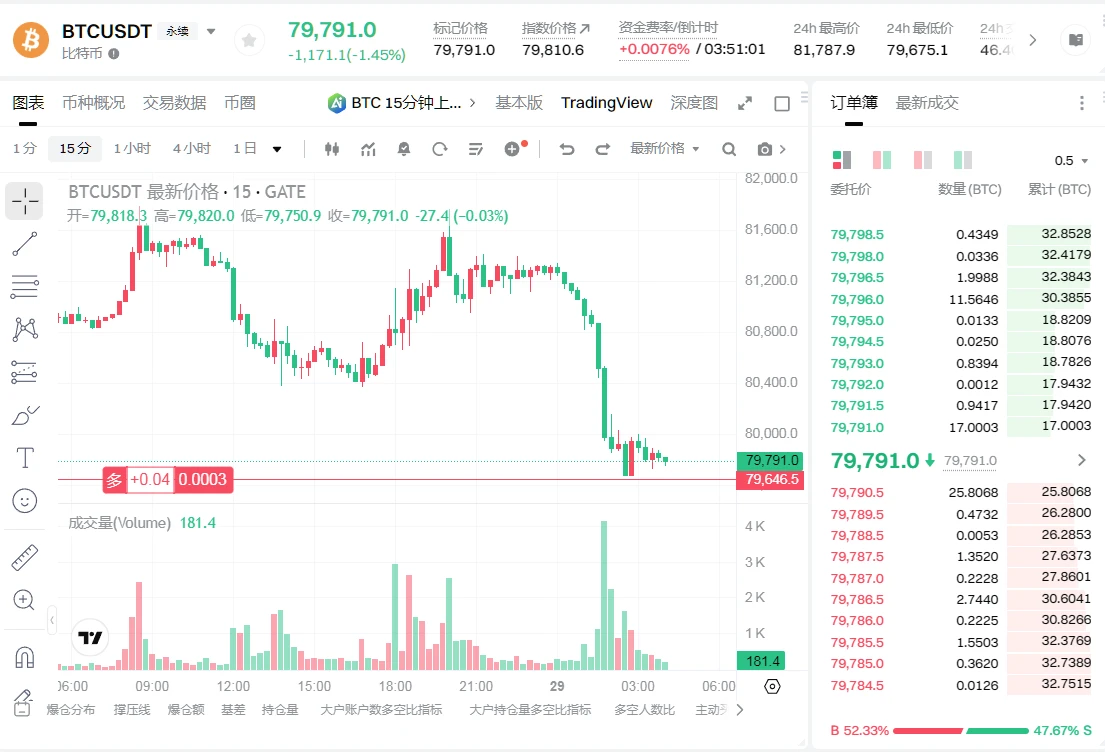Open chart settings hexagon icon
The width and height of the screenshot is (1105, 752).
(x=772, y=686)
